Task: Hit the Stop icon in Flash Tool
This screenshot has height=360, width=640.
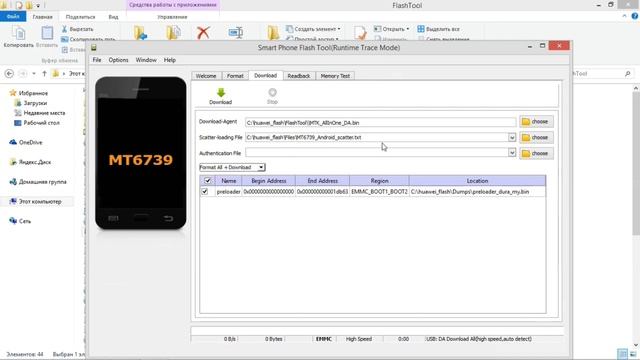Action: (x=272, y=96)
